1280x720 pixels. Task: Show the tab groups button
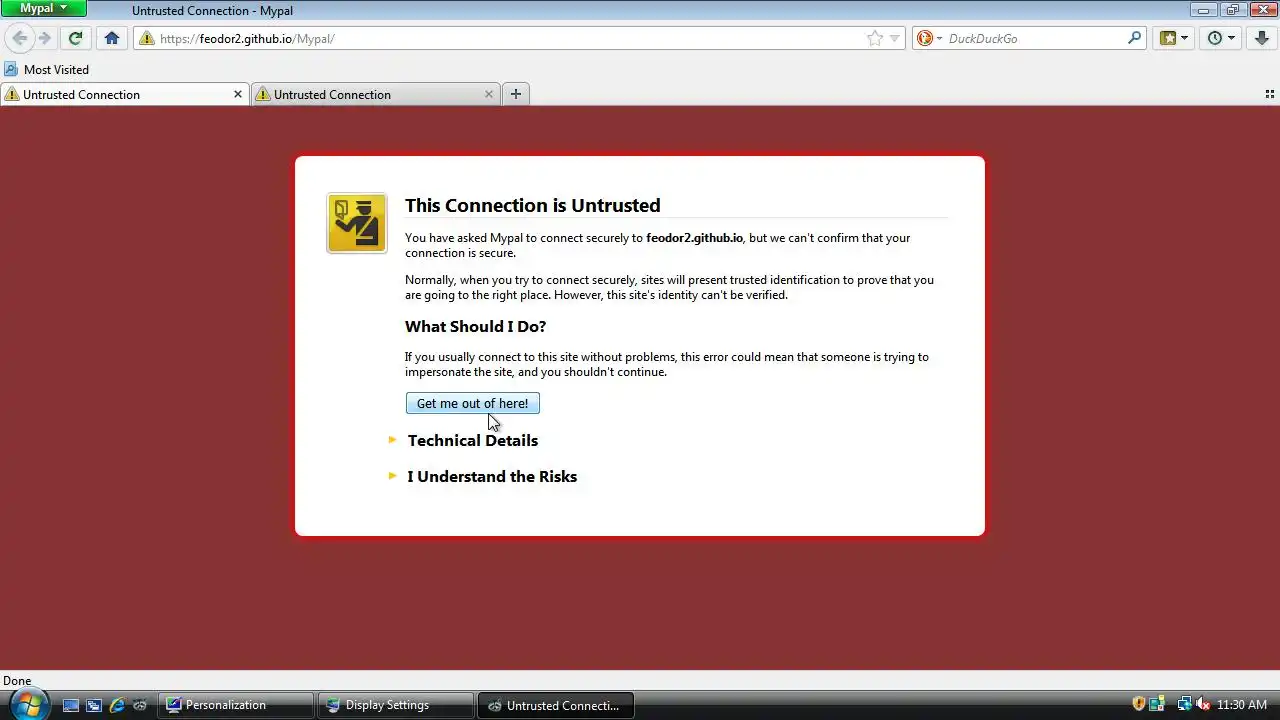(1269, 94)
